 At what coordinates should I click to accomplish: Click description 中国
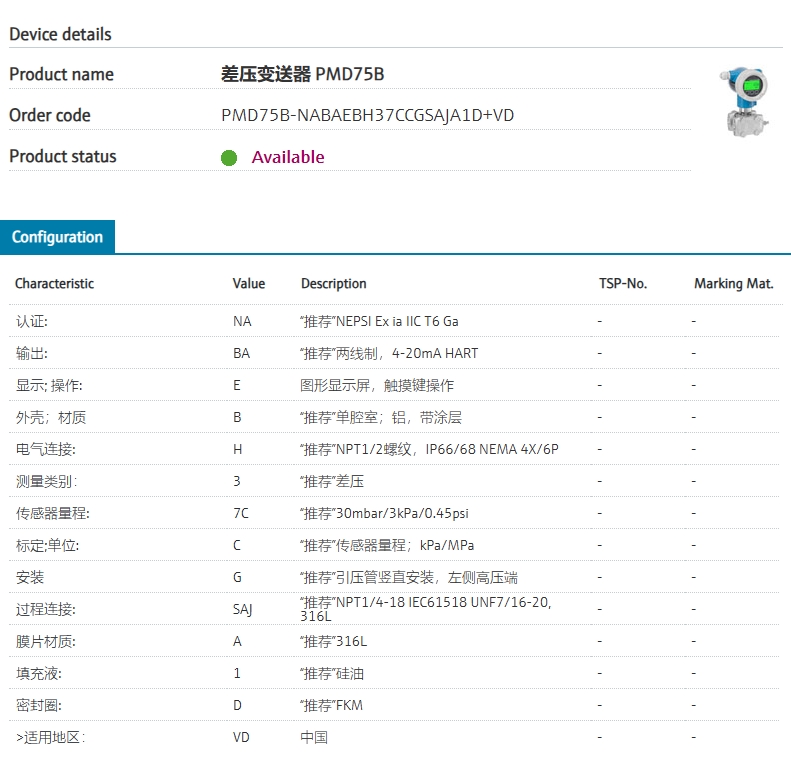pos(314,738)
